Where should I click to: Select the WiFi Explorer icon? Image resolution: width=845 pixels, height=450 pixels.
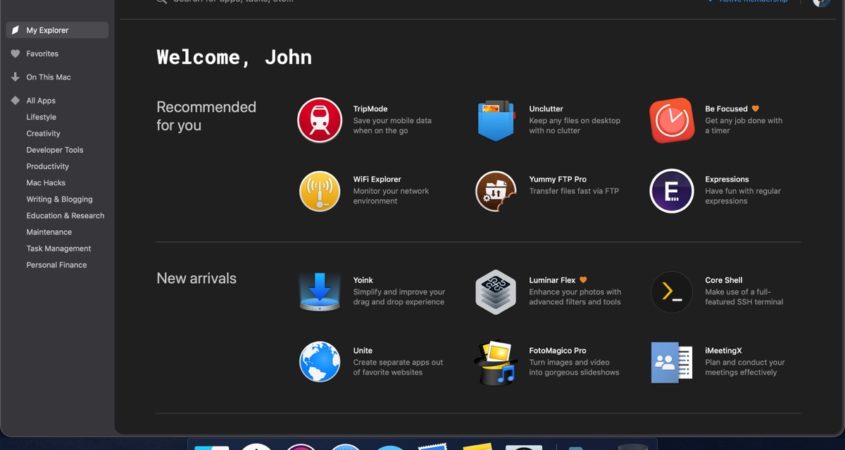319,191
